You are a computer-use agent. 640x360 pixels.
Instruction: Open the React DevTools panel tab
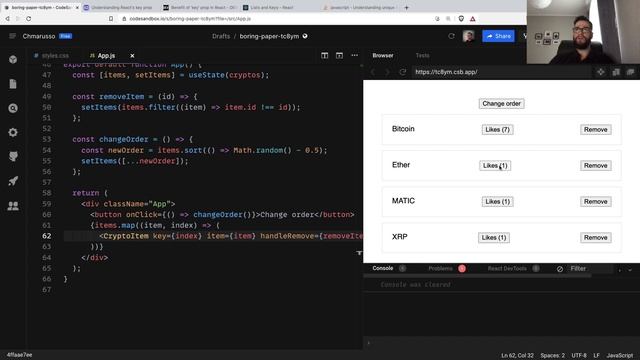(x=507, y=268)
